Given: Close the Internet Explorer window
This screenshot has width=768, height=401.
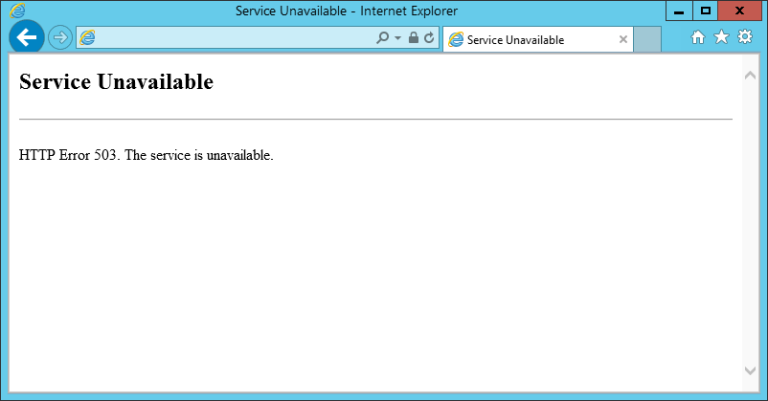Looking at the screenshot, I should pyautogui.click(x=740, y=11).
